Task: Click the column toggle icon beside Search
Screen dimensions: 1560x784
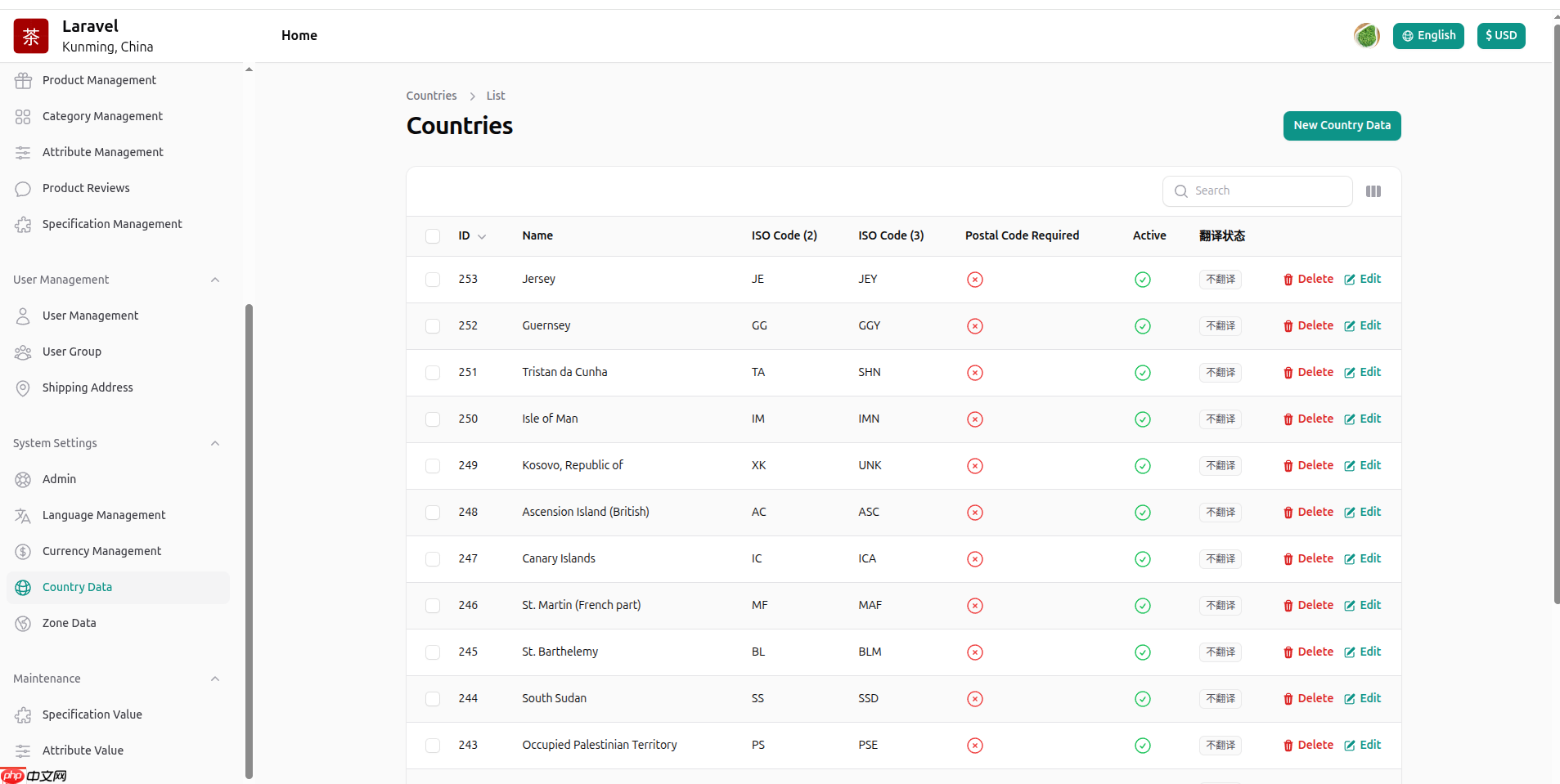Action: (x=1373, y=191)
